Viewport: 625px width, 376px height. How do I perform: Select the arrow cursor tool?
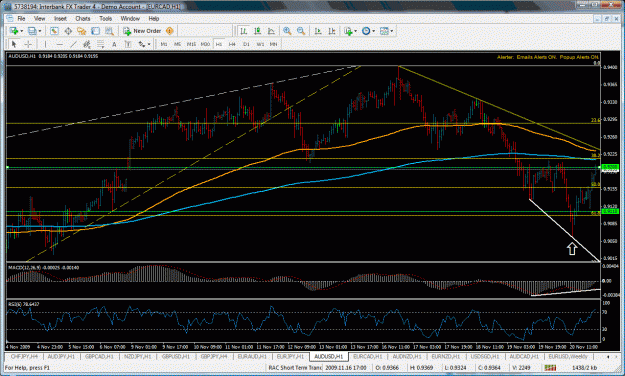(x=14, y=44)
